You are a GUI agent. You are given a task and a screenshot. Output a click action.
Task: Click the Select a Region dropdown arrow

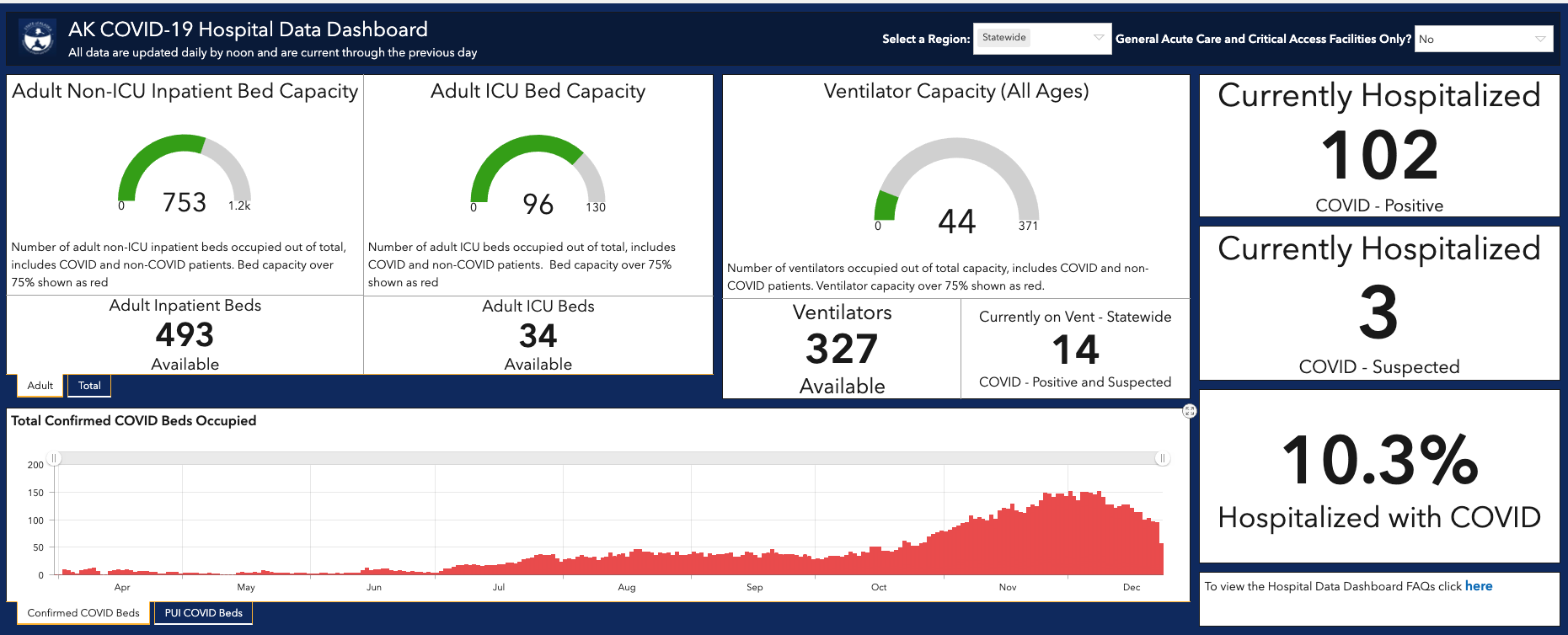pos(1098,38)
